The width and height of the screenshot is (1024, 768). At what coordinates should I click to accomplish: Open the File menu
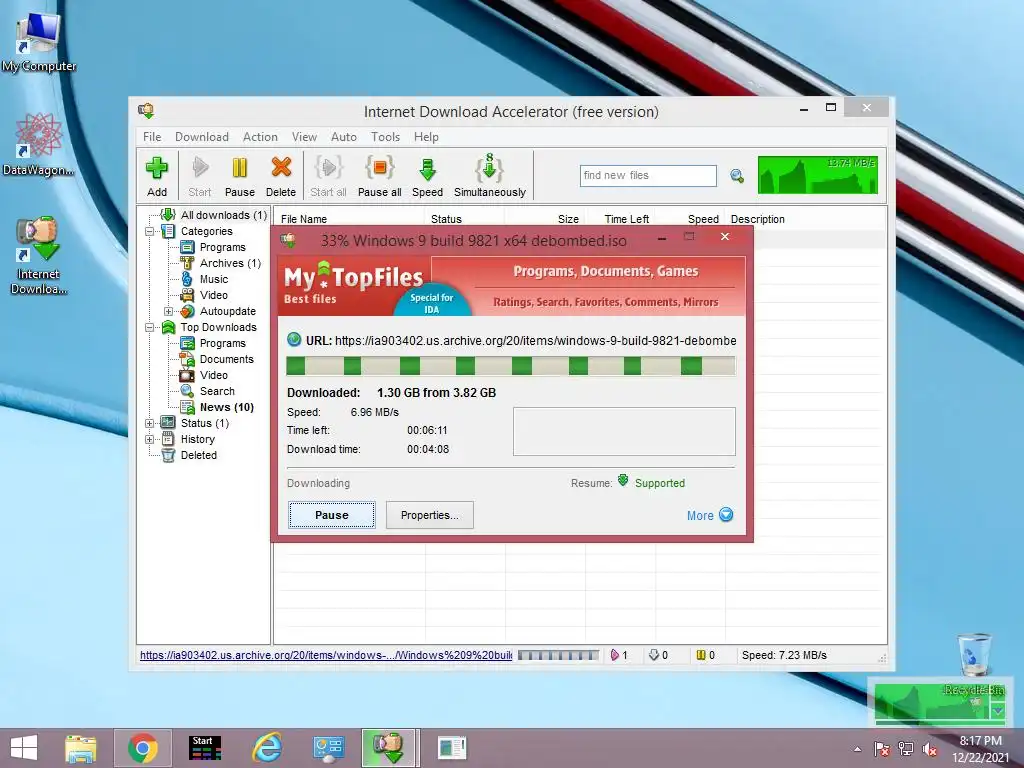coord(152,137)
